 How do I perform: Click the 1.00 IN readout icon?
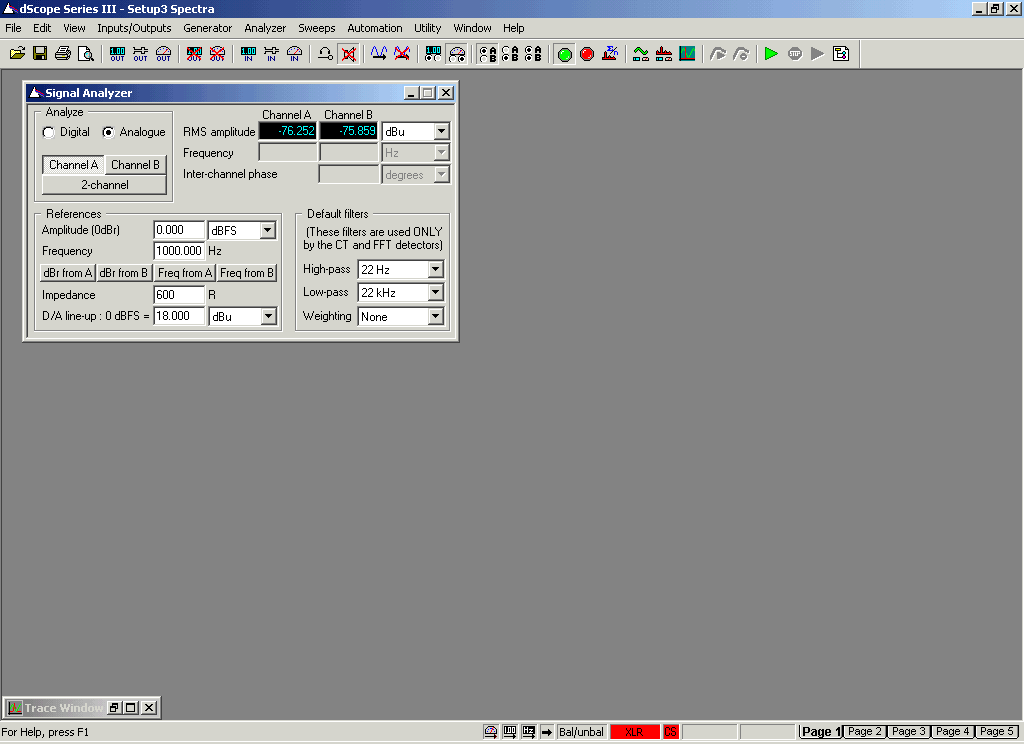coord(248,54)
